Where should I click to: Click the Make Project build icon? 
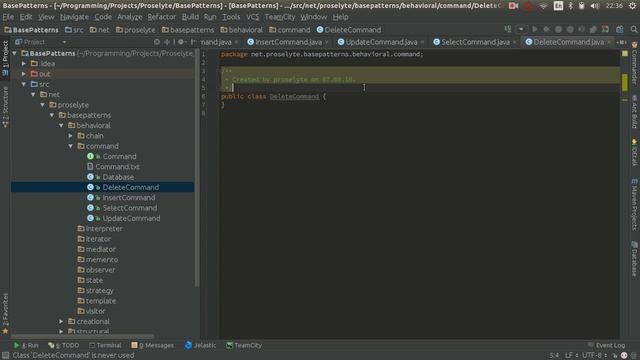[507, 29]
